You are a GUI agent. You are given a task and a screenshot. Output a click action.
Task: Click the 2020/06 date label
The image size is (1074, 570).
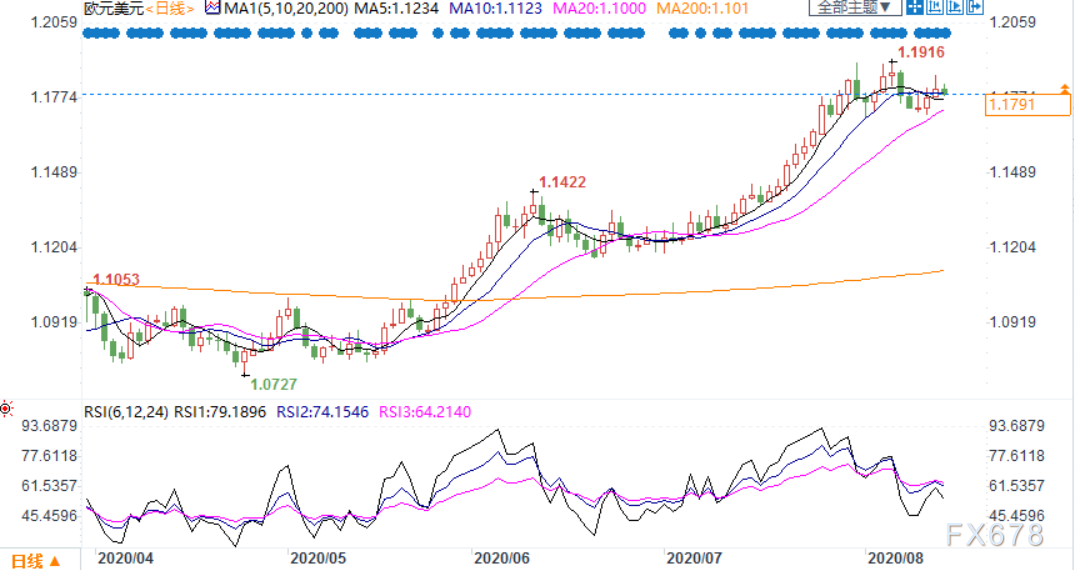(501, 558)
